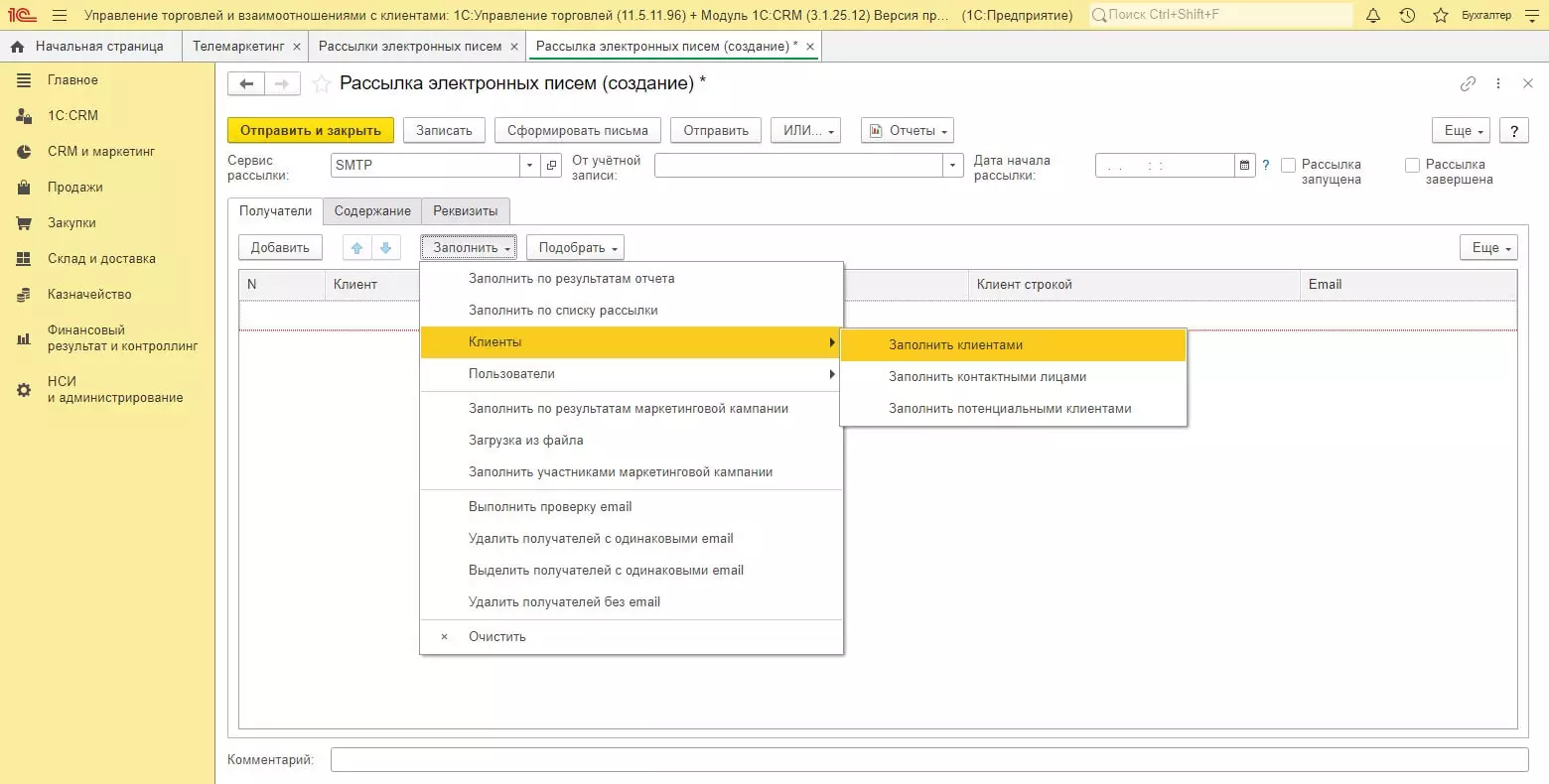Viewport: 1549px width, 784px height.
Task: Check the Рассылка завершена checkbox
Action: pyautogui.click(x=1412, y=166)
